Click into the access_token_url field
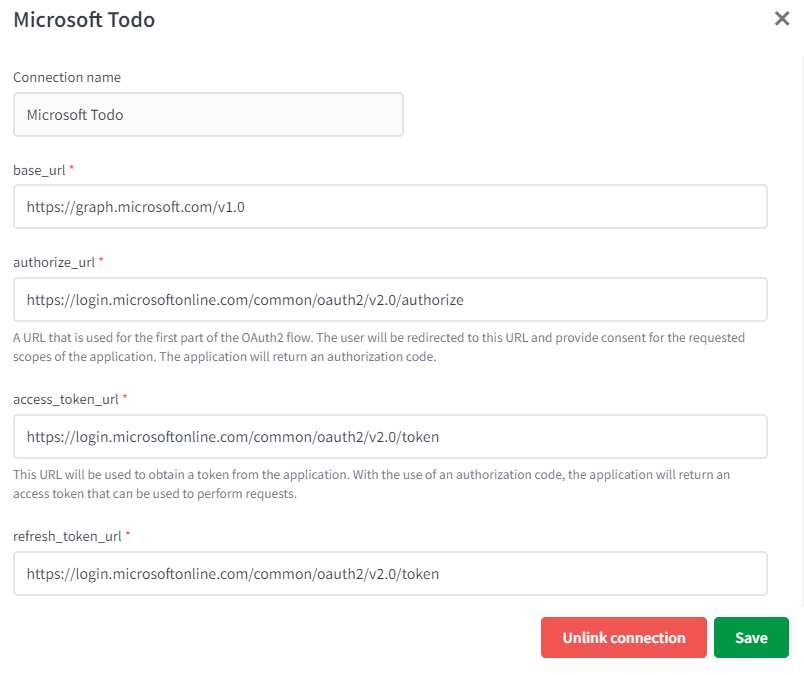 (x=390, y=437)
